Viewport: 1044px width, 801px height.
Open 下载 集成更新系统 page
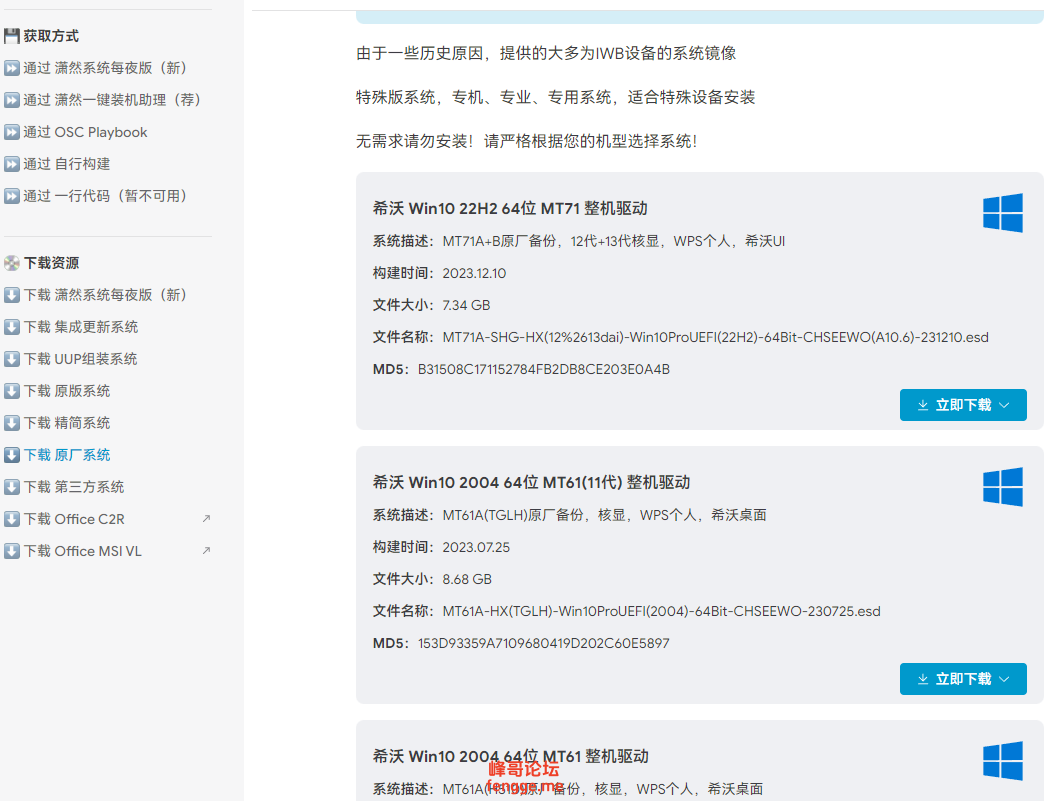tap(81, 327)
